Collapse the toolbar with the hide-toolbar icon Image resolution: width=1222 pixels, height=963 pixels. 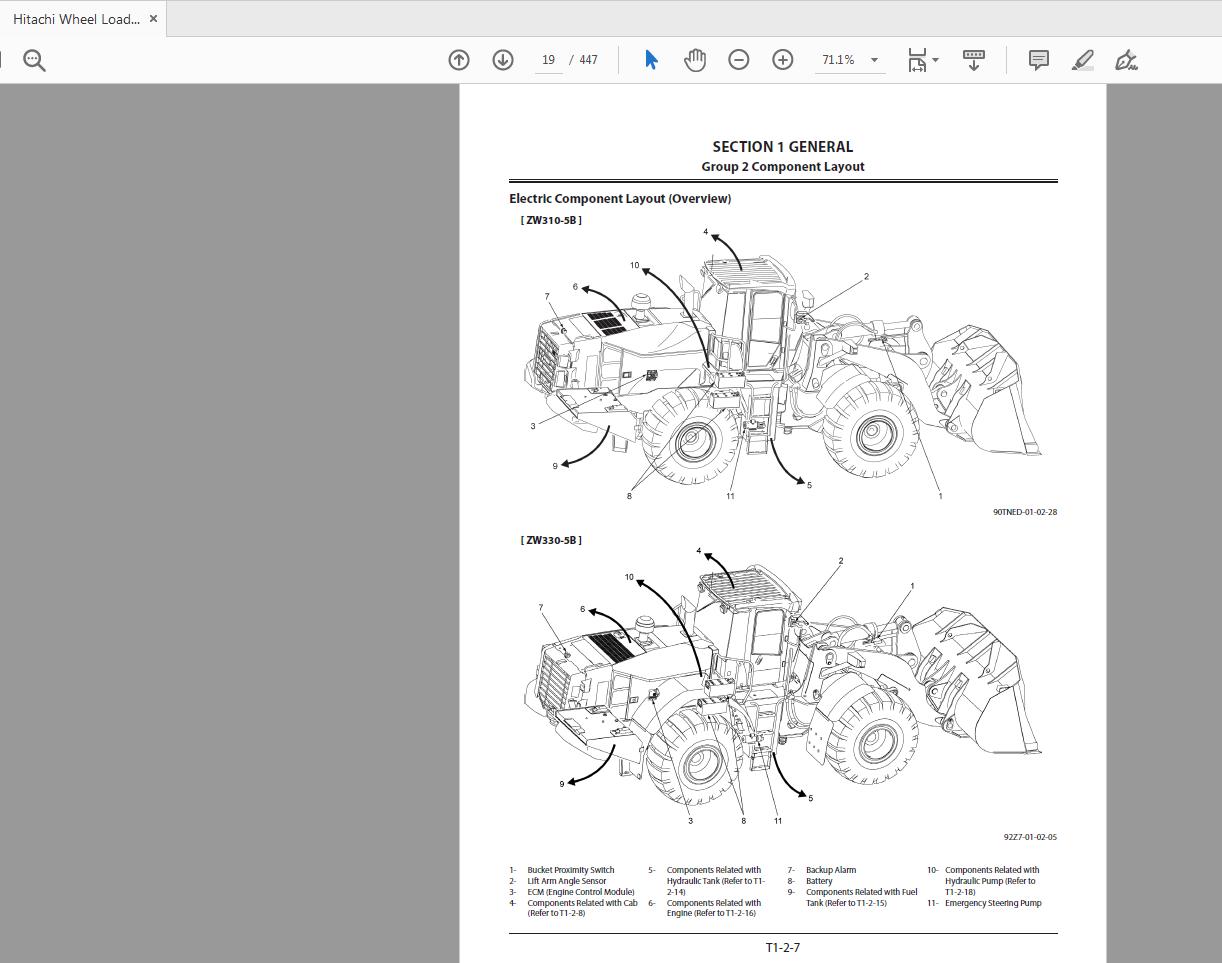click(973, 60)
